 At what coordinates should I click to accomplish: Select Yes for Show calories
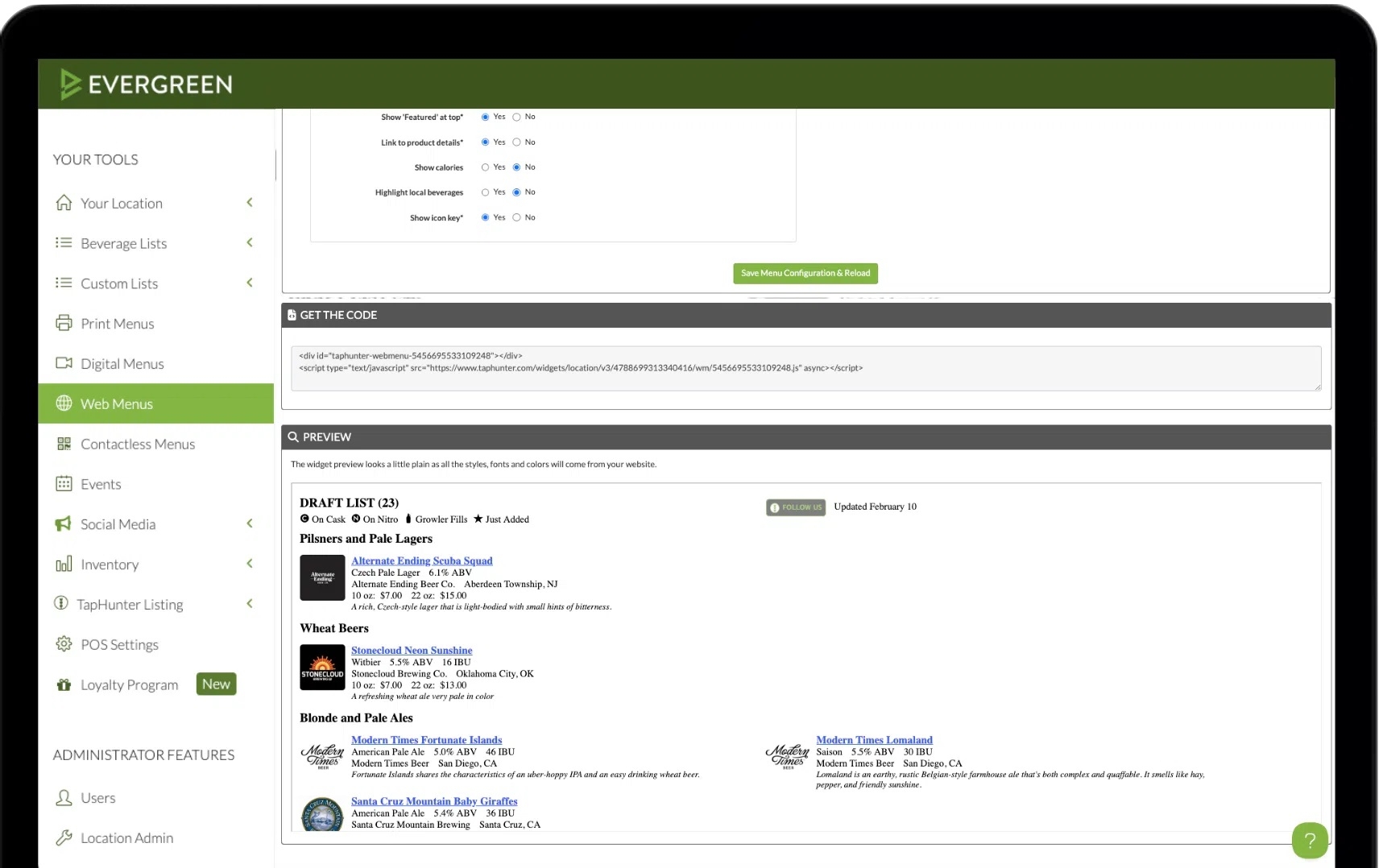[x=485, y=167]
